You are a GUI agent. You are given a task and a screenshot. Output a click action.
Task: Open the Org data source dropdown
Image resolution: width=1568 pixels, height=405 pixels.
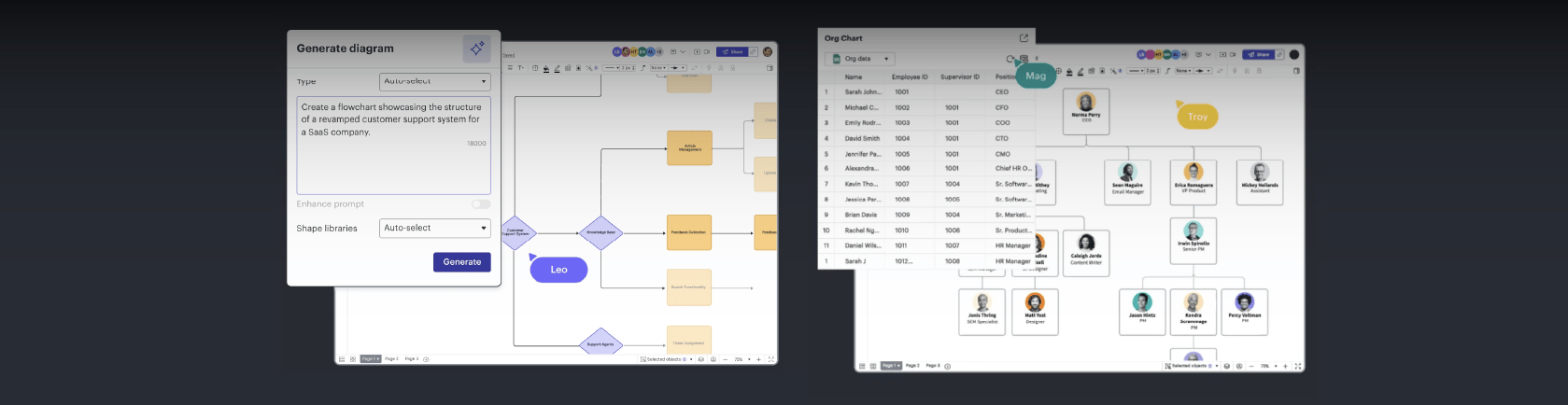pos(861,59)
